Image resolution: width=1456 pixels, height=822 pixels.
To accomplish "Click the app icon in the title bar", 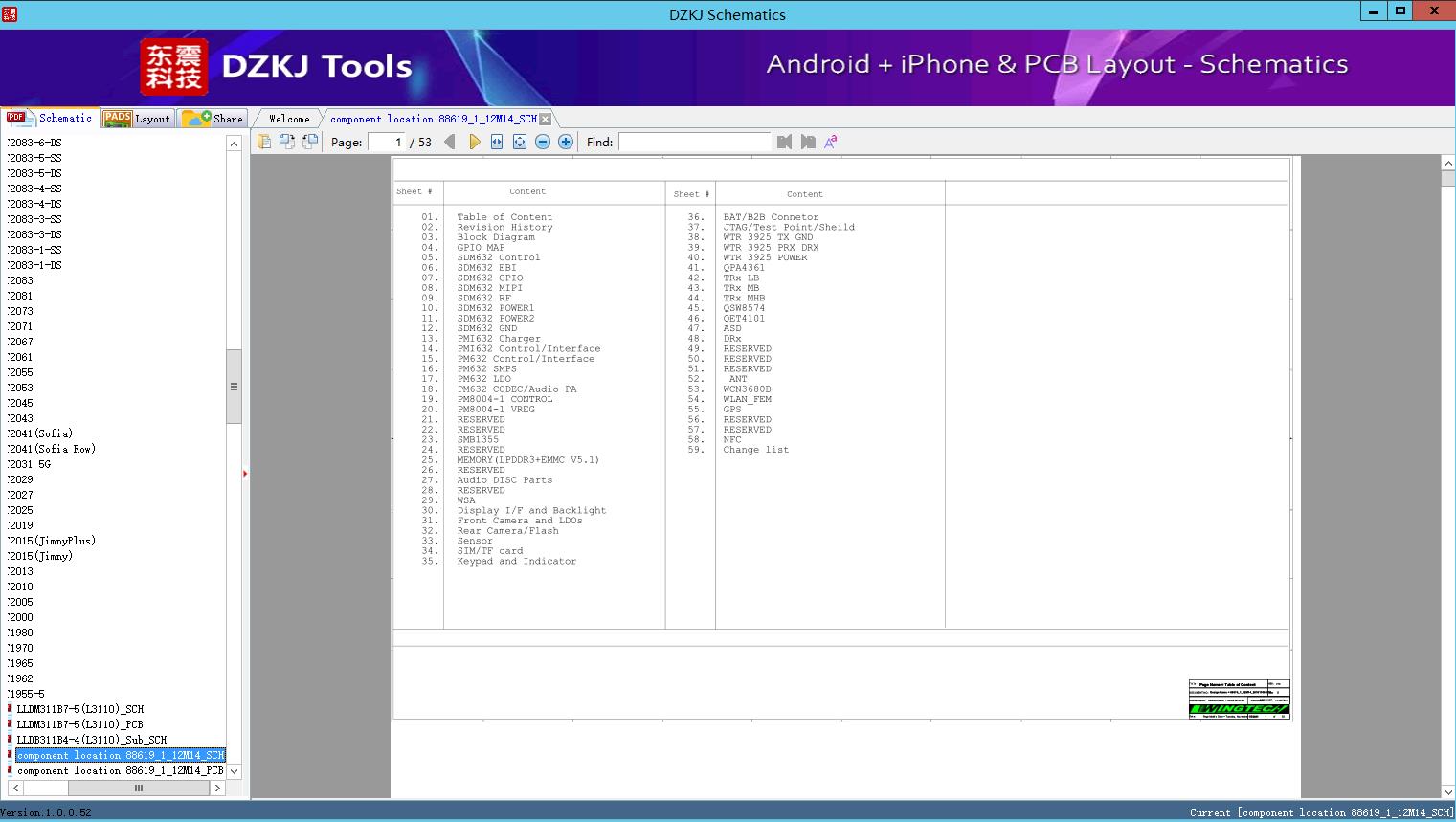I will click(x=9, y=12).
